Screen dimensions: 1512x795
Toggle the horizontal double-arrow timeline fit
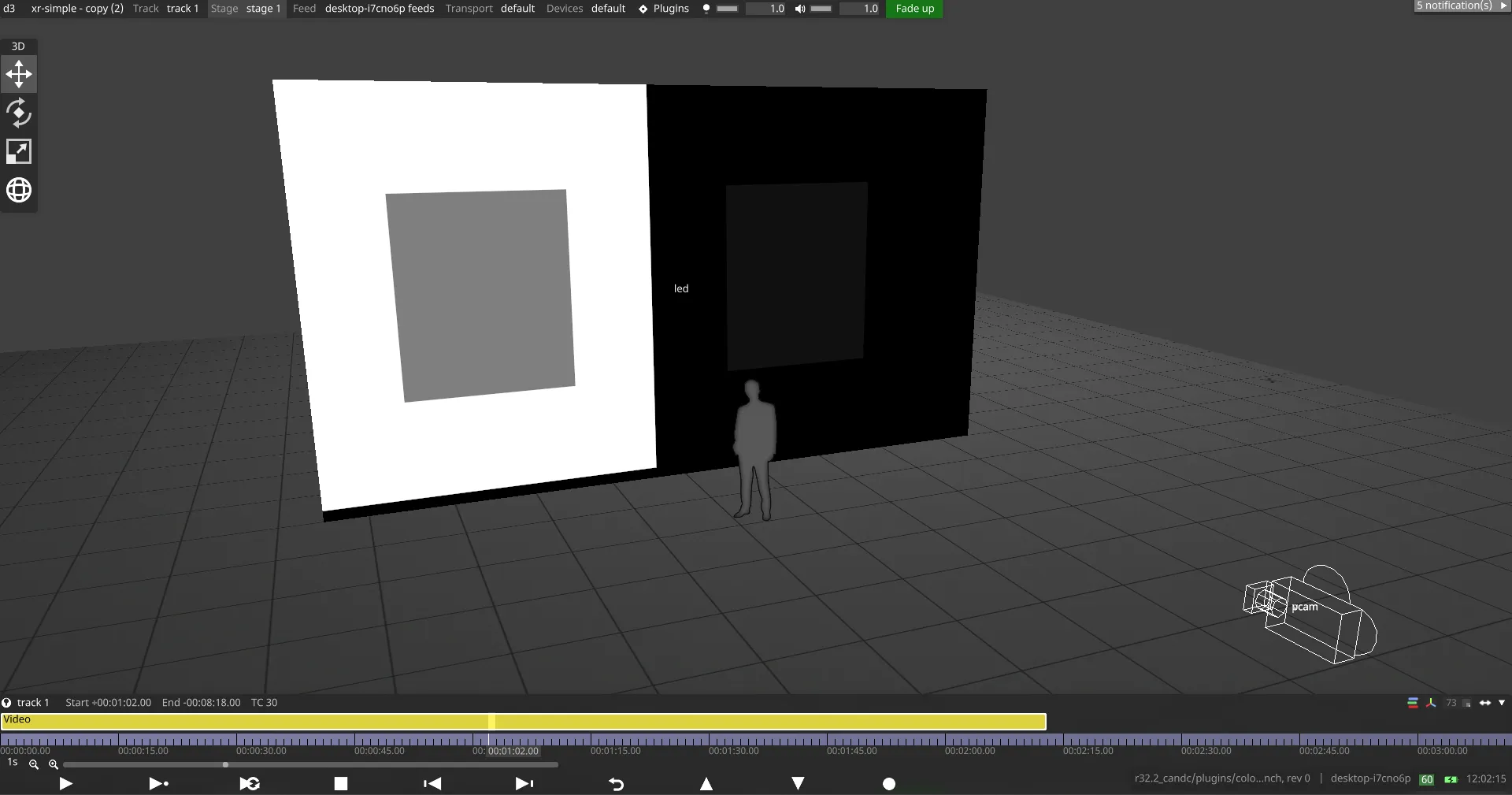tap(1485, 703)
